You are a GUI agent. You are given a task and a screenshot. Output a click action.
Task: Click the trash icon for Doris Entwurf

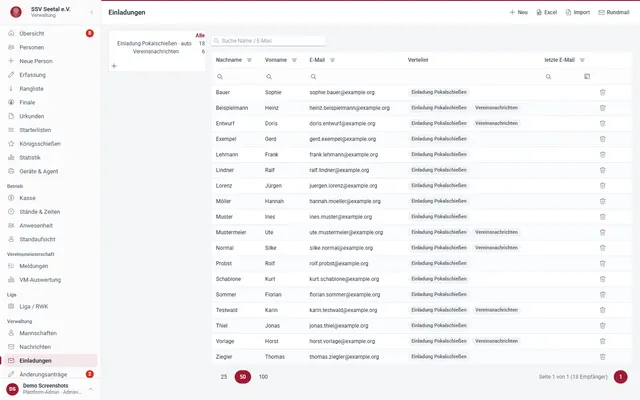click(602, 123)
